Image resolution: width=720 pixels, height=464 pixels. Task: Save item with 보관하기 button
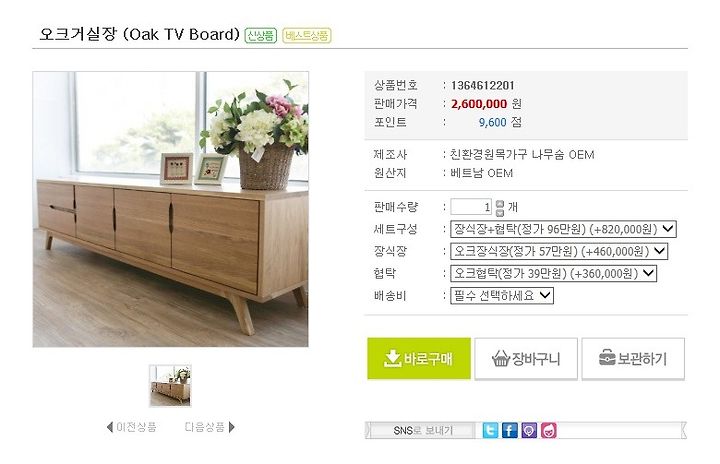633,358
